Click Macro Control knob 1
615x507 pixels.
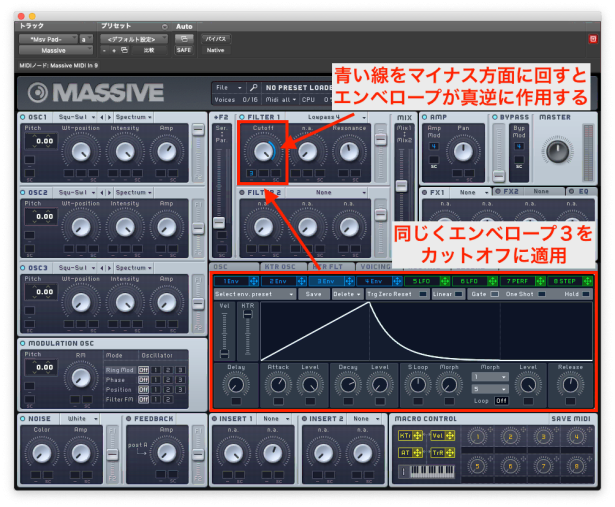(x=478, y=436)
